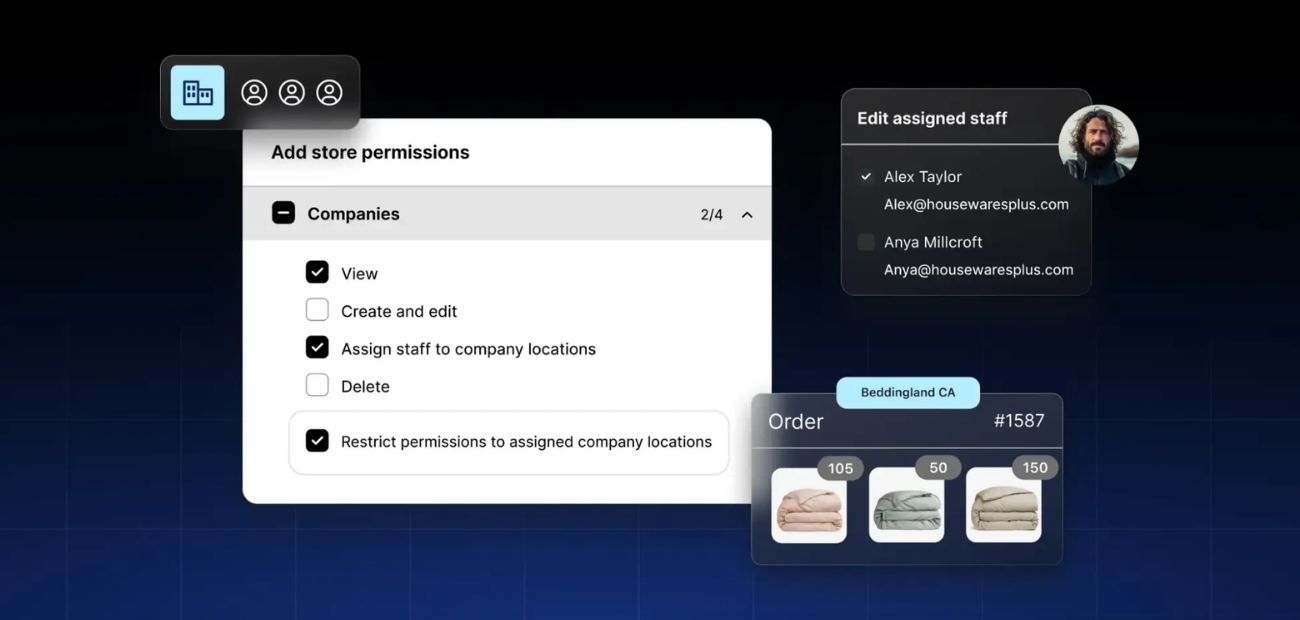This screenshot has width=1300, height=620.
Task: Click the last staff user icon
Action: (329, 93)
